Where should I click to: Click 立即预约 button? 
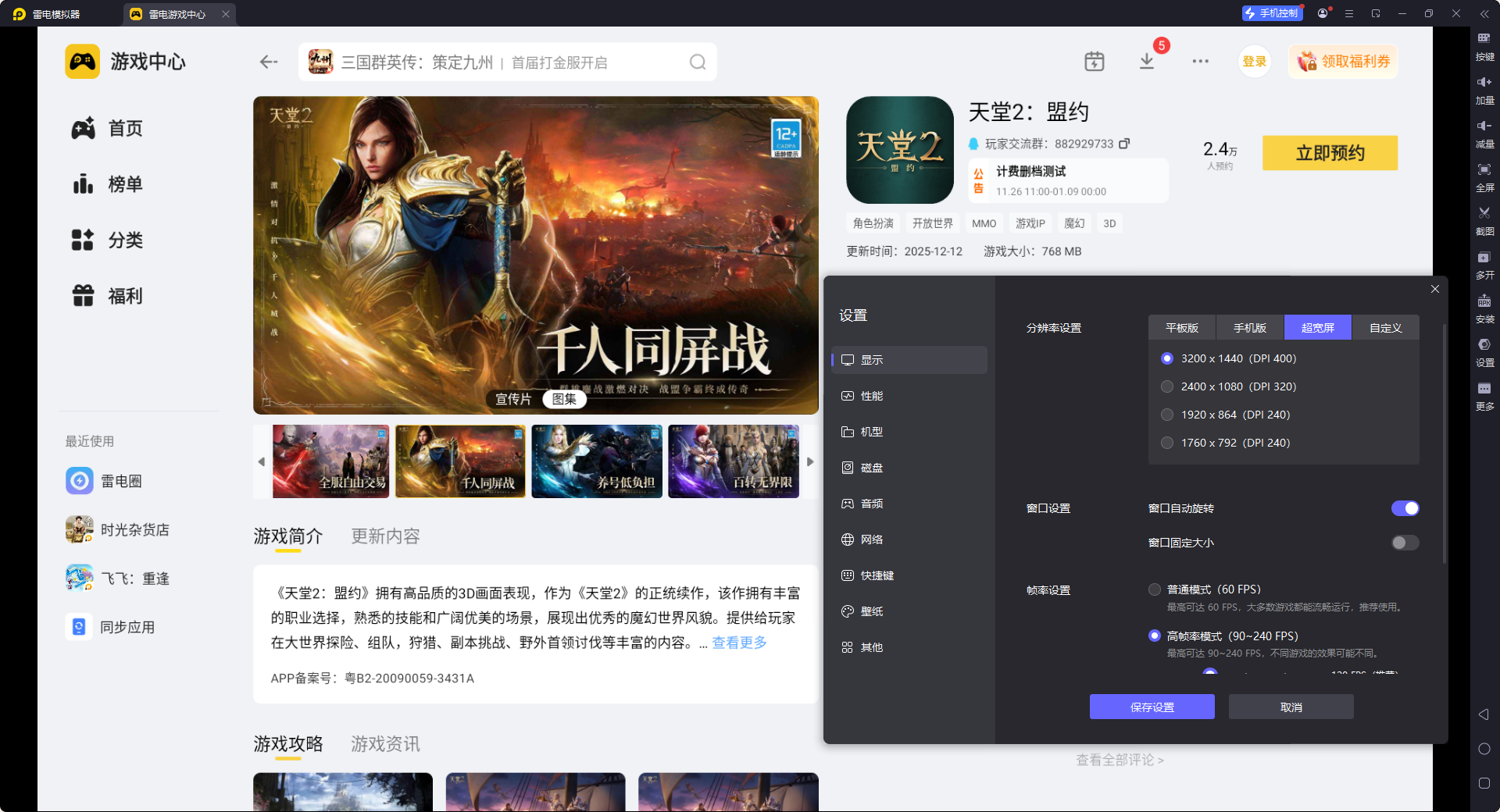(1330, 153)
